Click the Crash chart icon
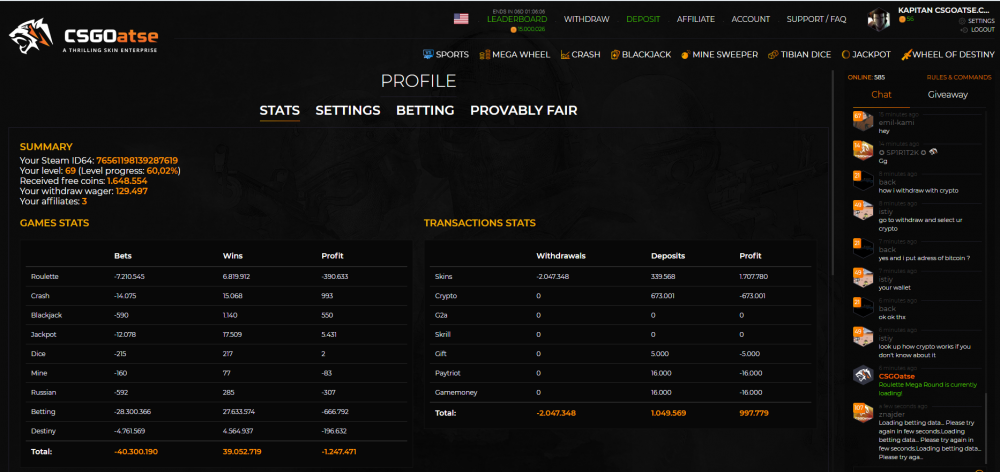Screen dimensions: 1000x472 [x=565, y=55]
